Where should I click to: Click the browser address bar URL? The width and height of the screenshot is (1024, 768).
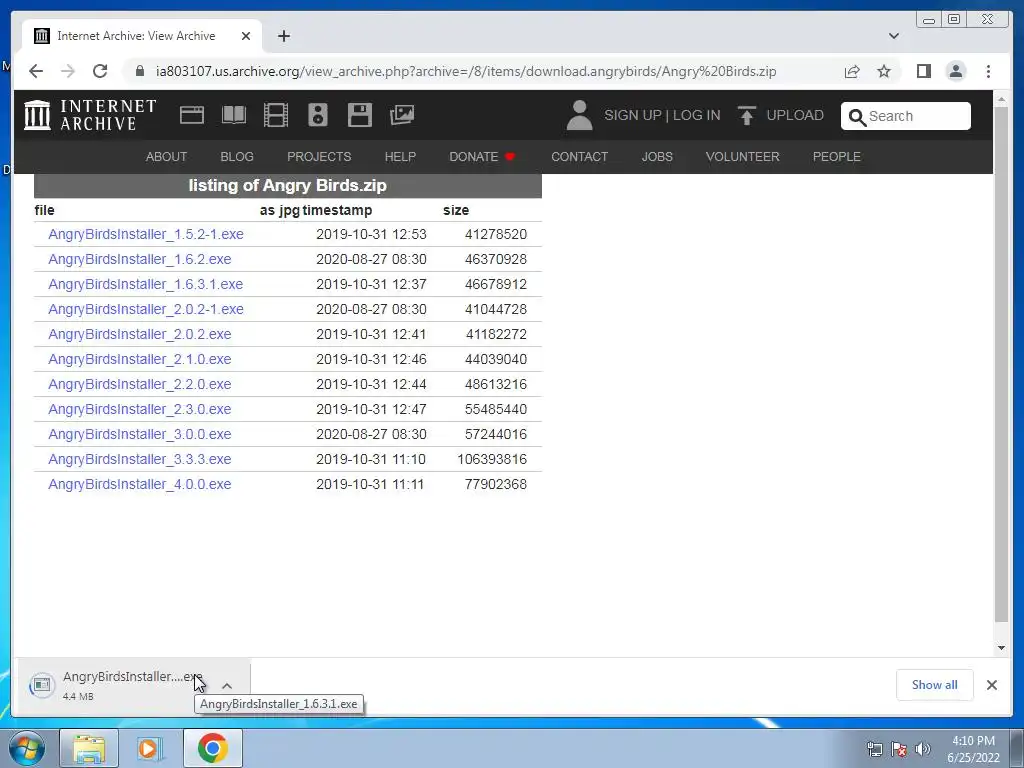point(466,71)
